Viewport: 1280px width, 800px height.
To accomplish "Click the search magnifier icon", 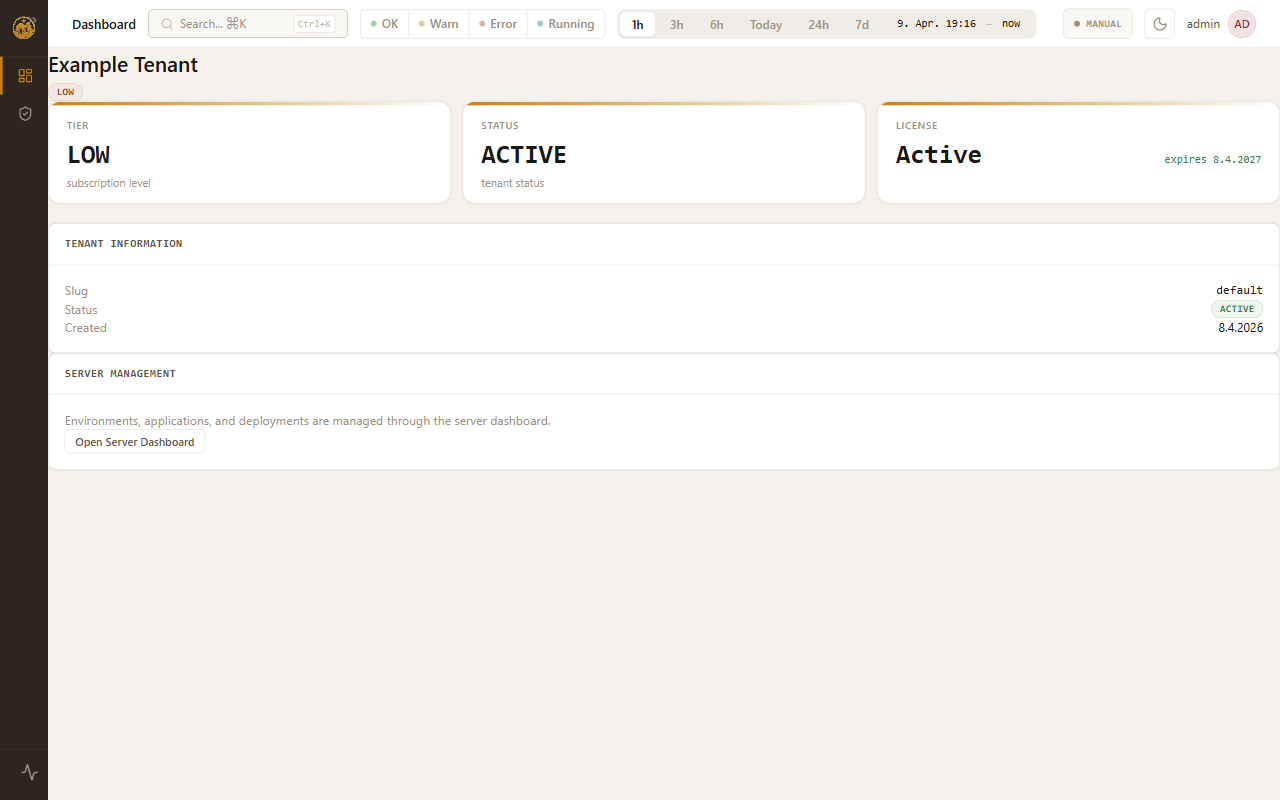I will point(167,24).
